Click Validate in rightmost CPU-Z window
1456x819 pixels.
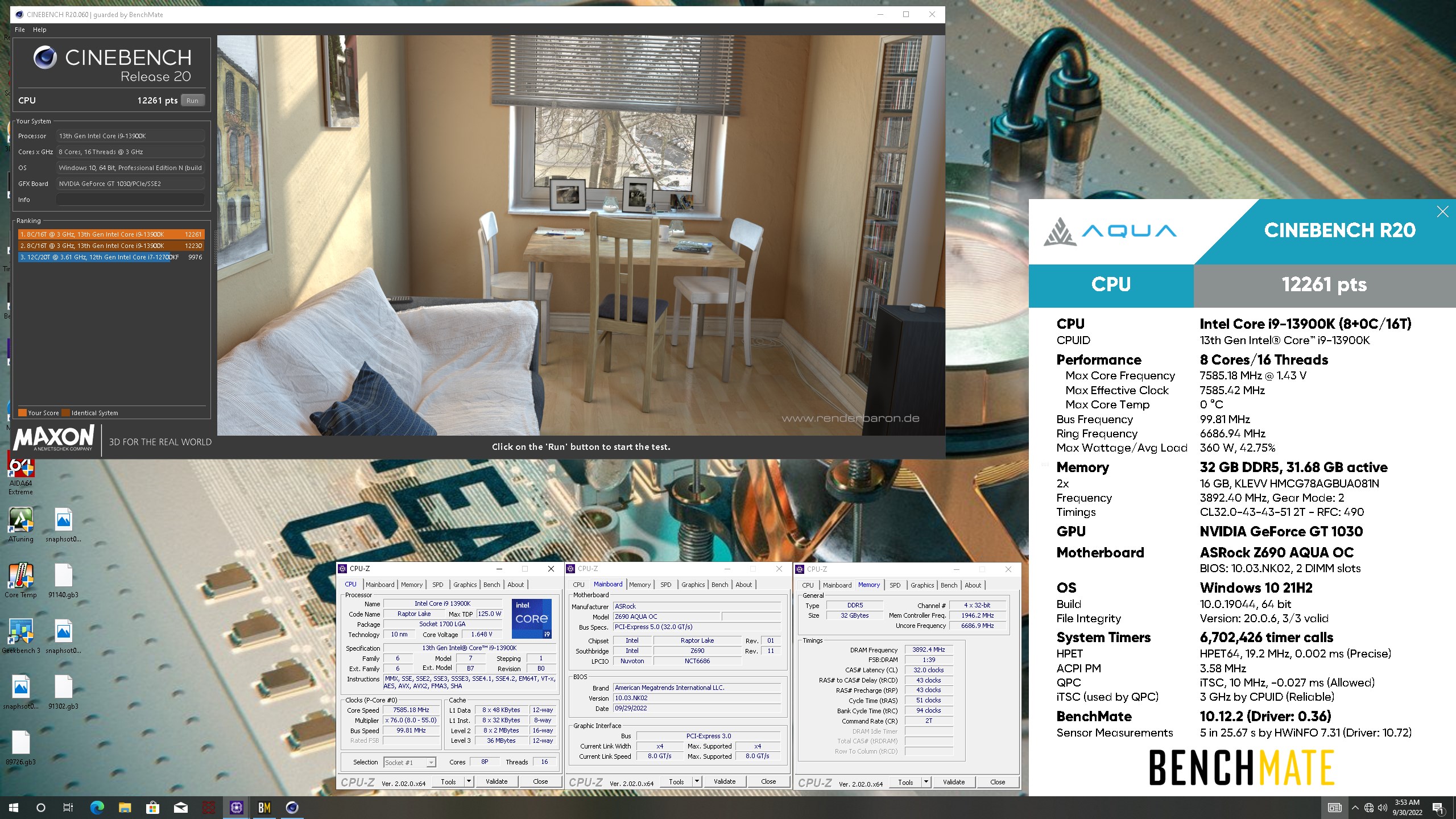tap(954, 782)
